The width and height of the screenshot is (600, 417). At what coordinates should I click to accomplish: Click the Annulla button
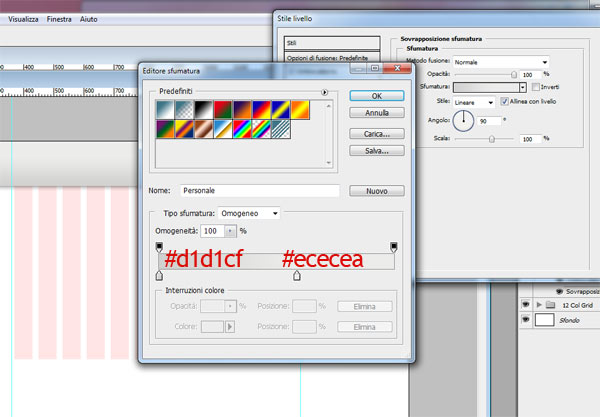pos(377,113)
